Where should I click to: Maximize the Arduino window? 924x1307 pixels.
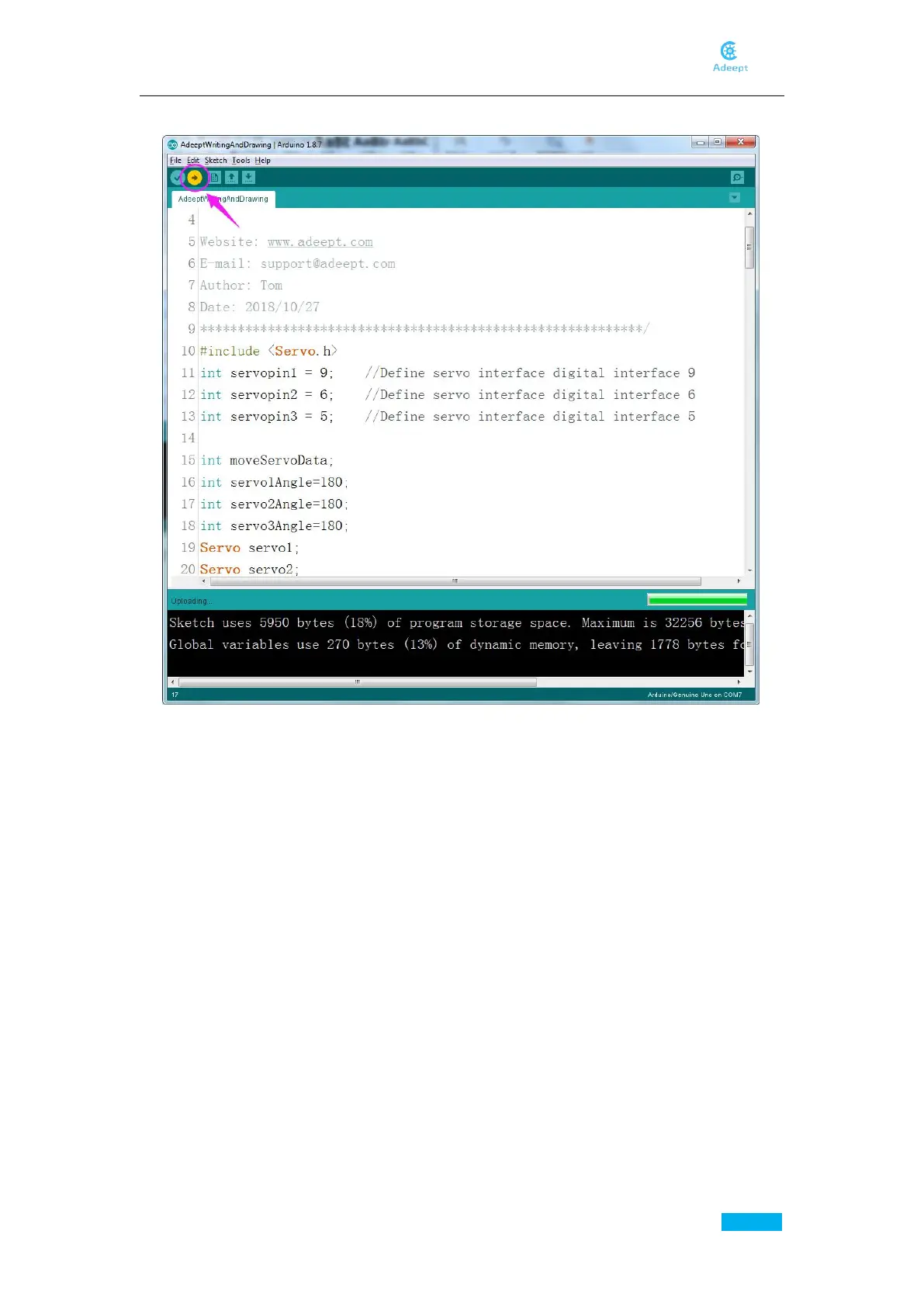718,143
